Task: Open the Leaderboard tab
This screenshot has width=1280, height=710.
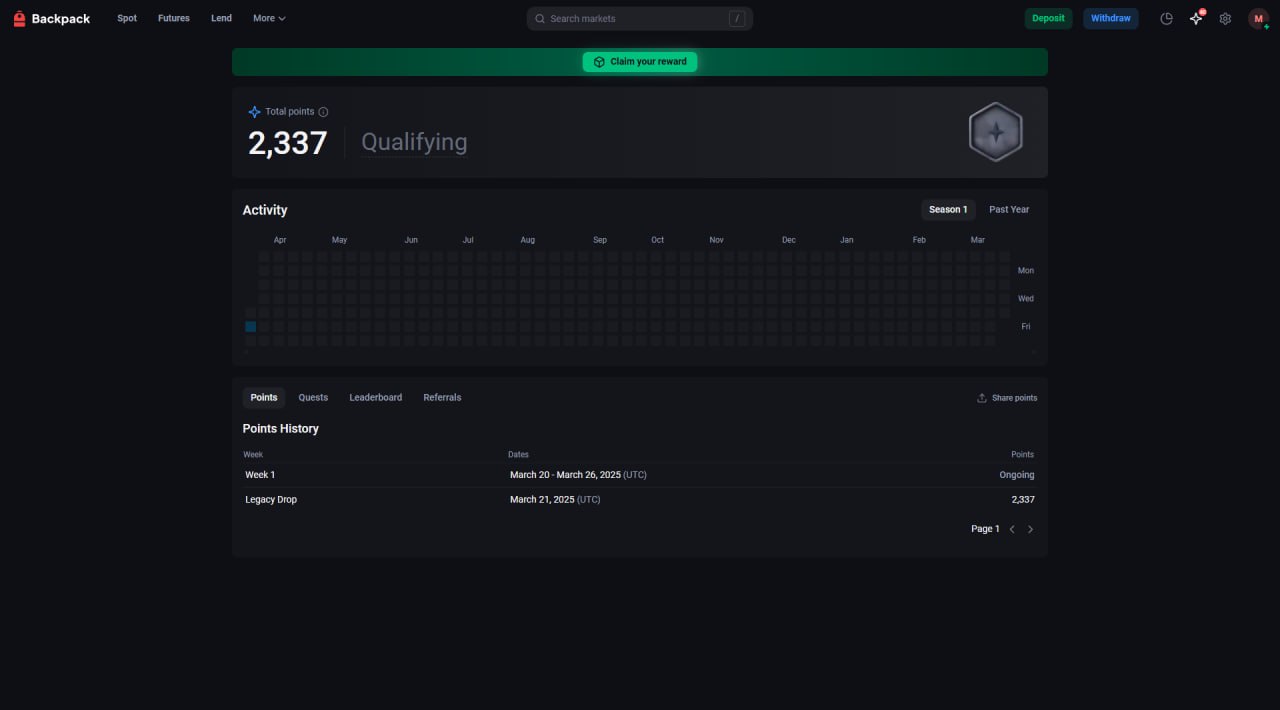Action: 375,397
